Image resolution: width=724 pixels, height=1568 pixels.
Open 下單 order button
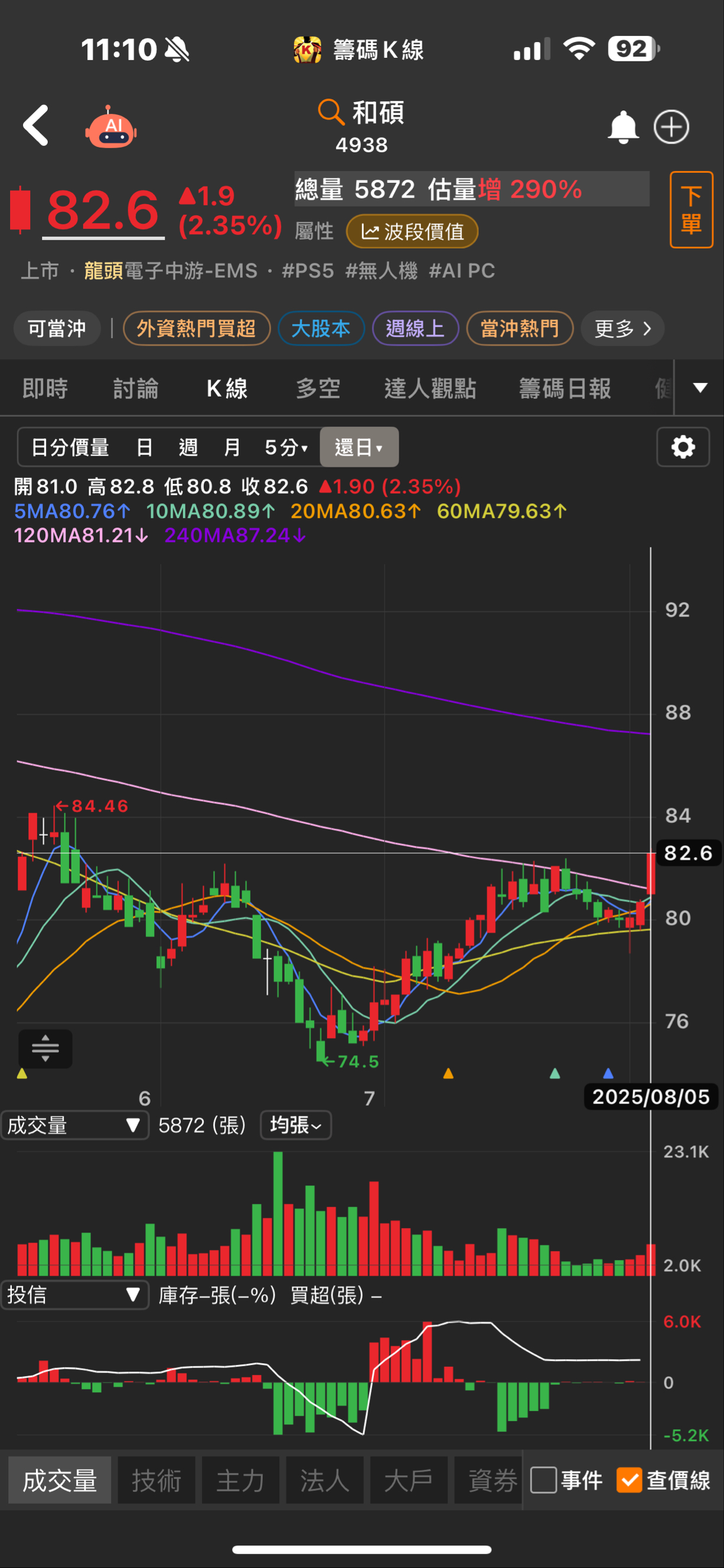coord(691,210)
